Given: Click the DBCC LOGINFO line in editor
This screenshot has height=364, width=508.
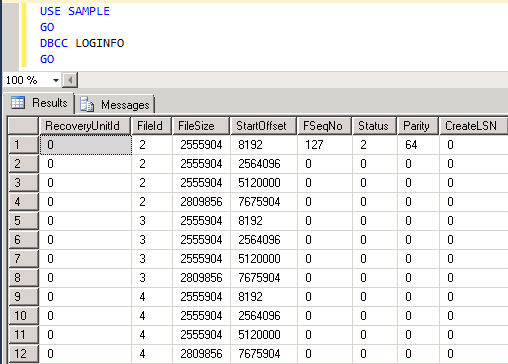Looking at the screenshot, I should [82, 43].
